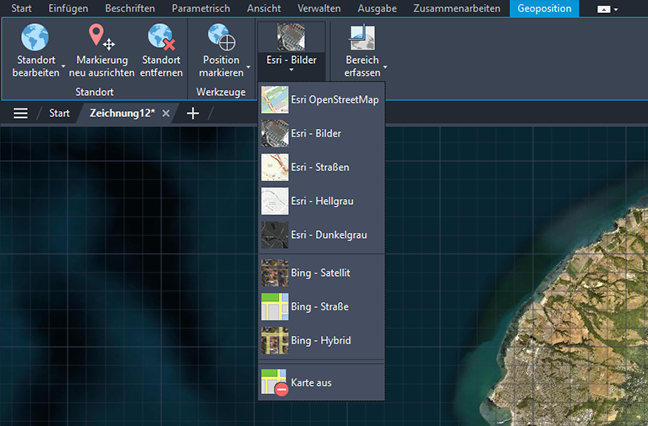Click the Position markieren icon
This screenshot has height=426, width=648.
pyautogui.click(x=222, y=37)
